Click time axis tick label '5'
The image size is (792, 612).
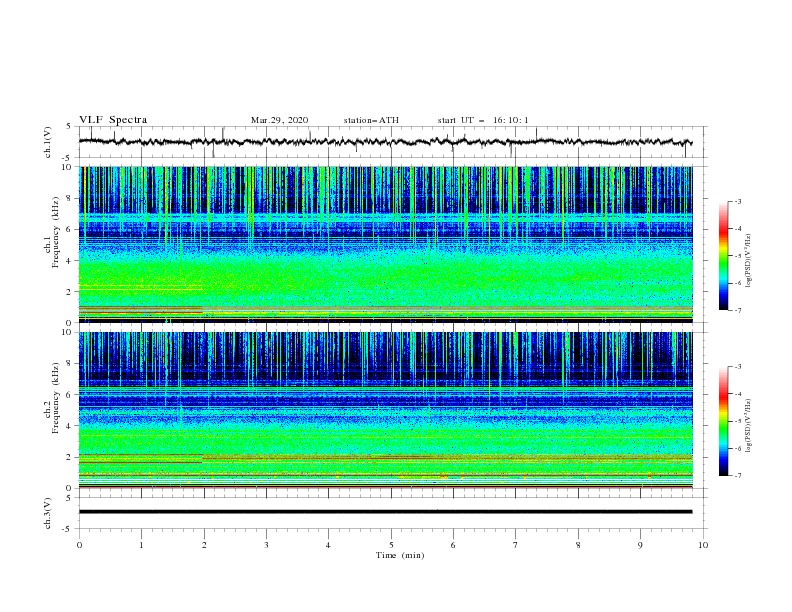coord(391,545)
